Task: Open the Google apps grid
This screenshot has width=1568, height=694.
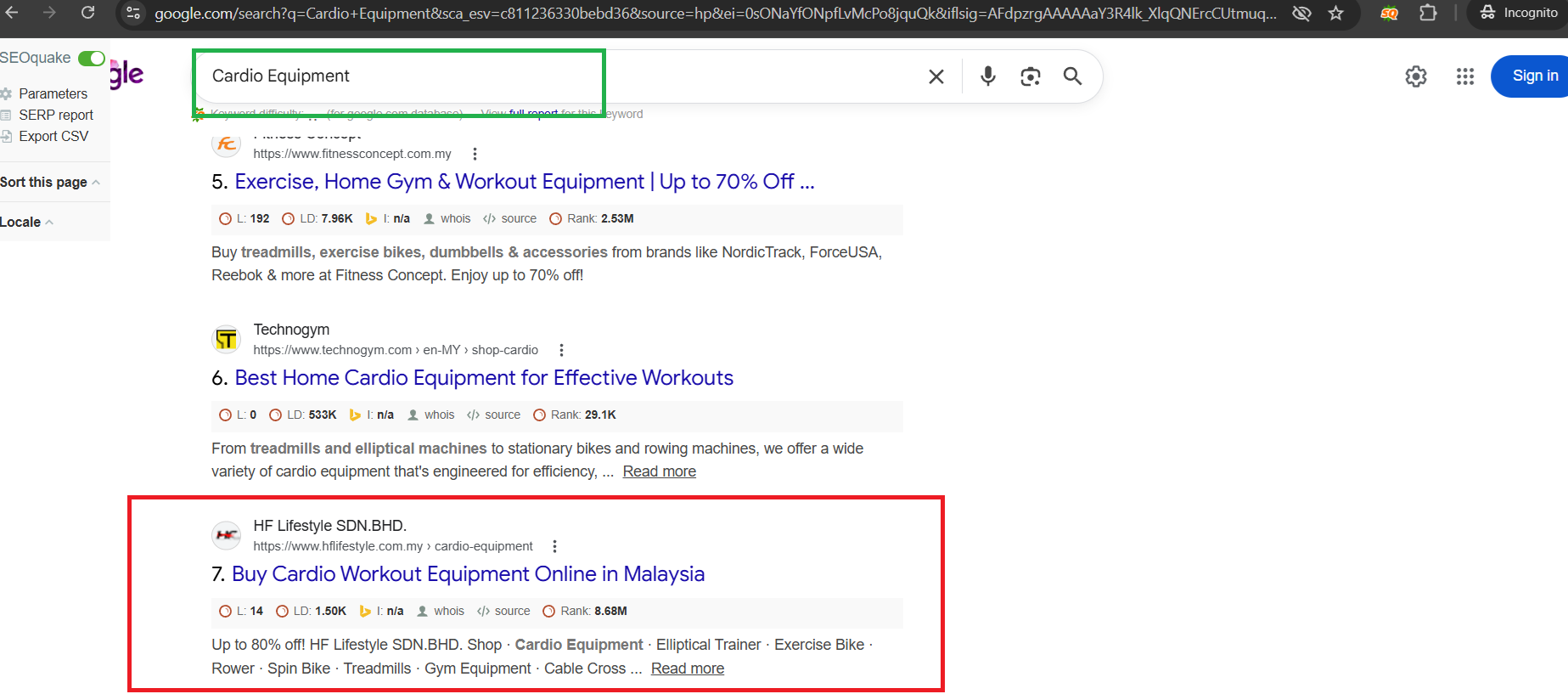Action: click(x=1464, y=76)
